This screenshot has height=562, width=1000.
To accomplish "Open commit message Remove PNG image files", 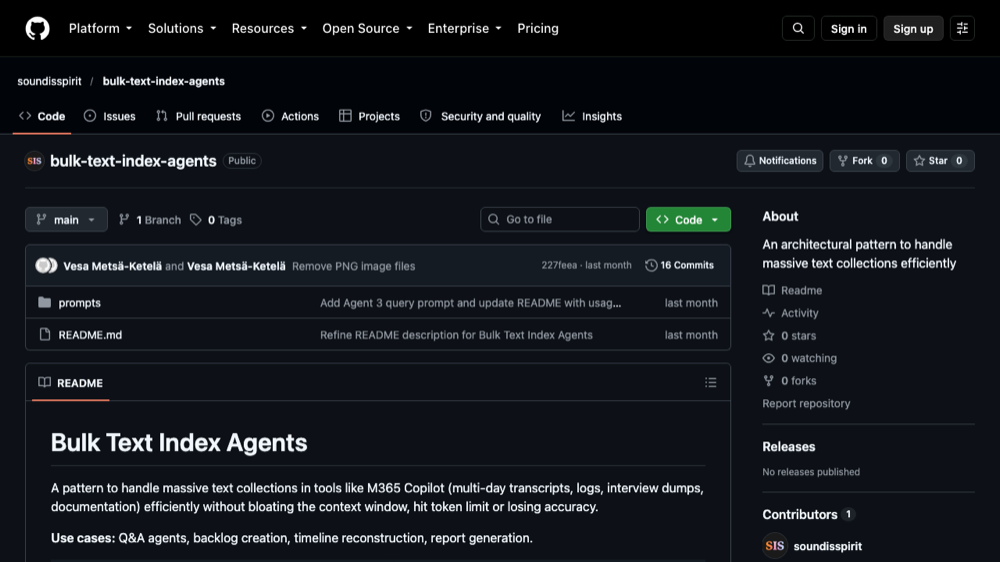I will tap(353, 266).
